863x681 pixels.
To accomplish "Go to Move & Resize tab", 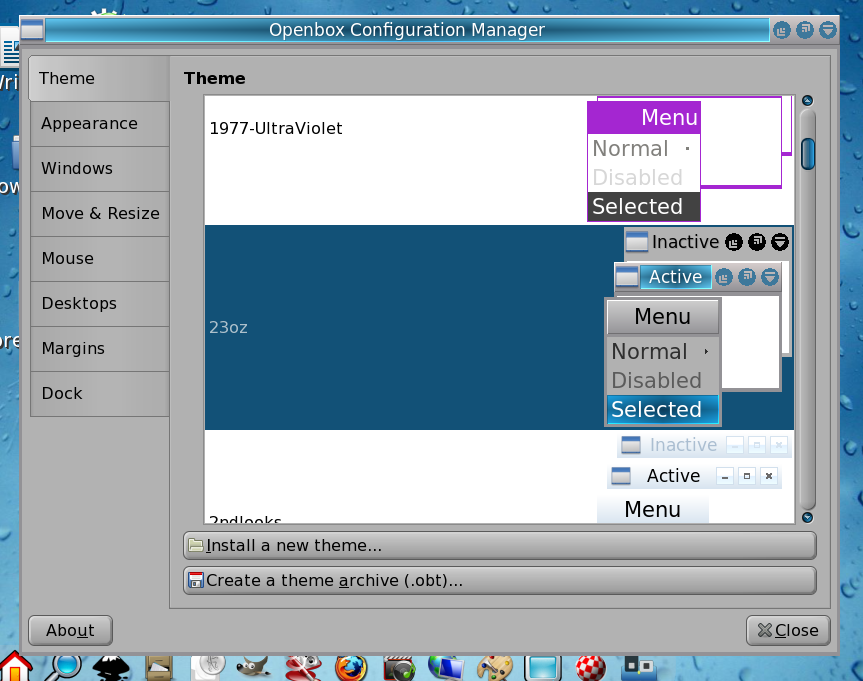I will tap(100, 214).
